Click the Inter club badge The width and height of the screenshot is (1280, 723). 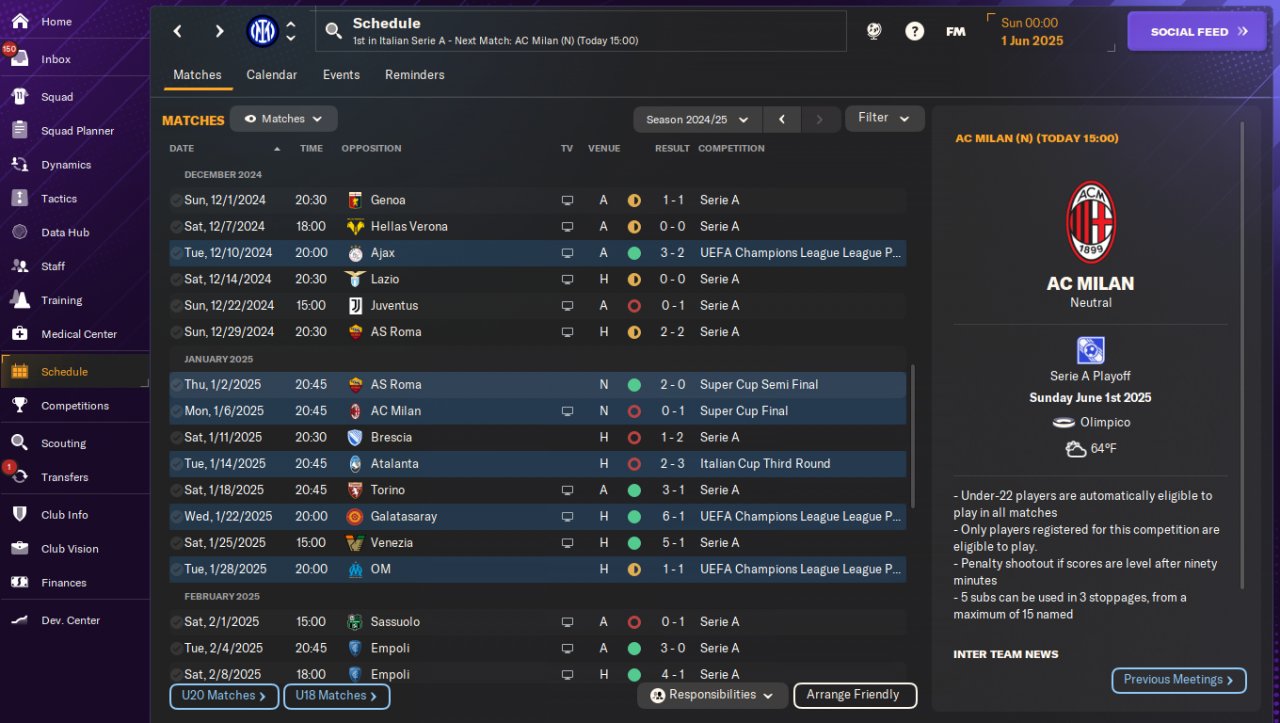(262, 31)
